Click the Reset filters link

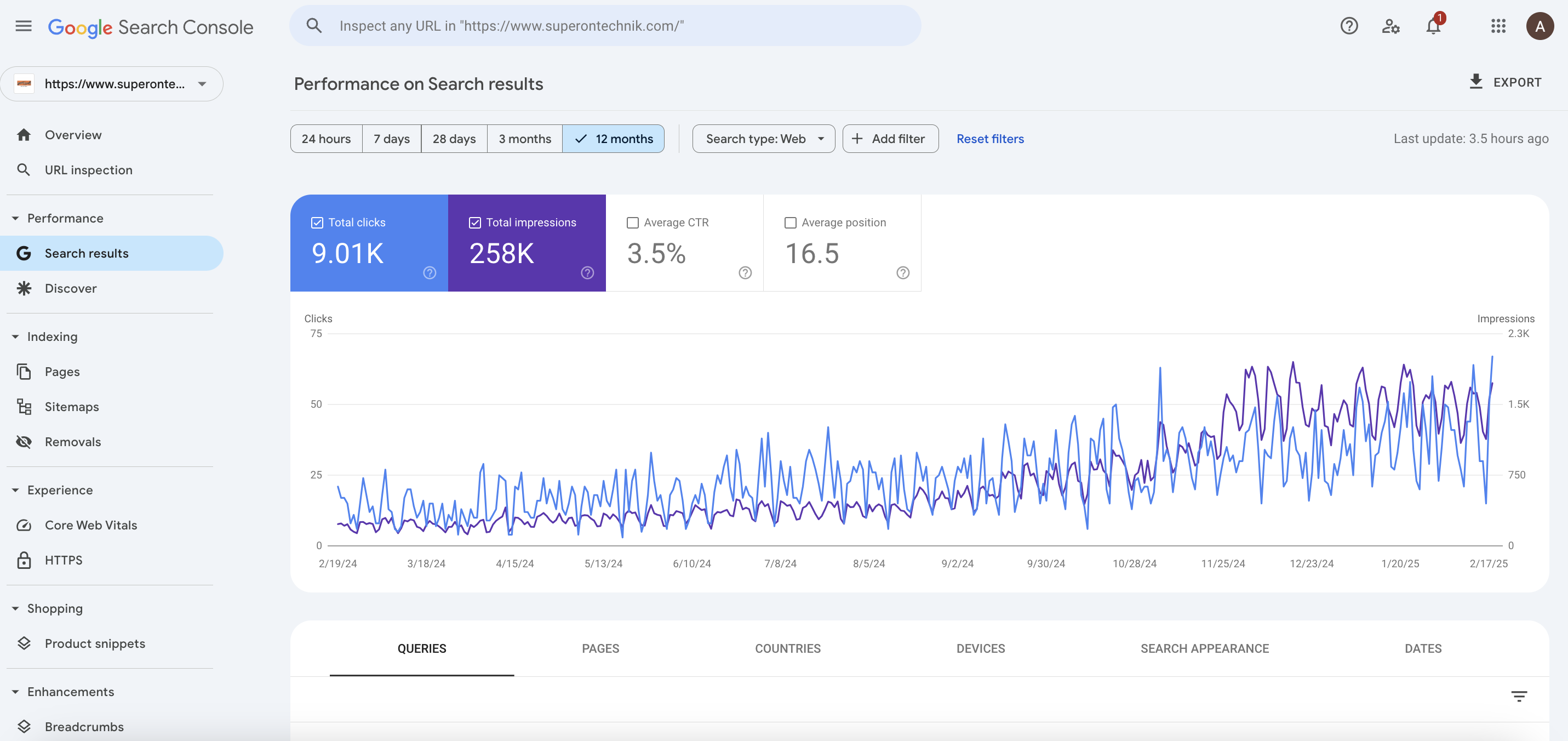990,139
